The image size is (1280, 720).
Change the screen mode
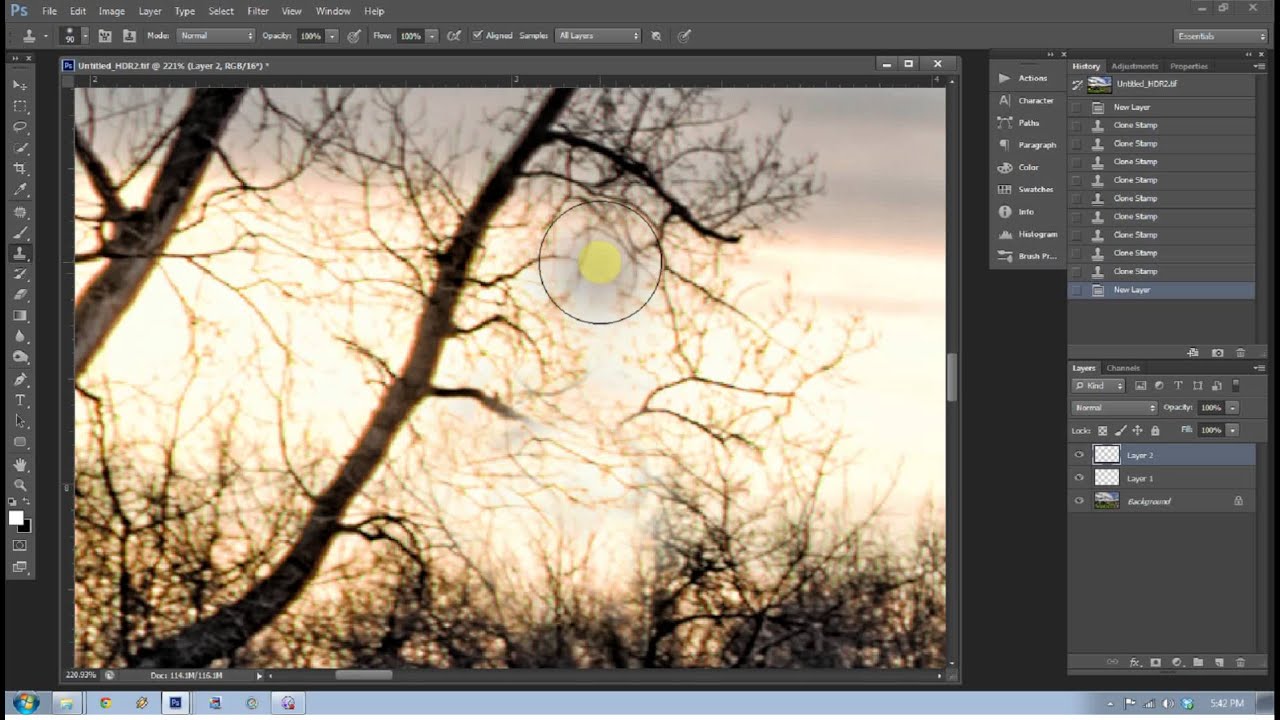coord(20,567)
